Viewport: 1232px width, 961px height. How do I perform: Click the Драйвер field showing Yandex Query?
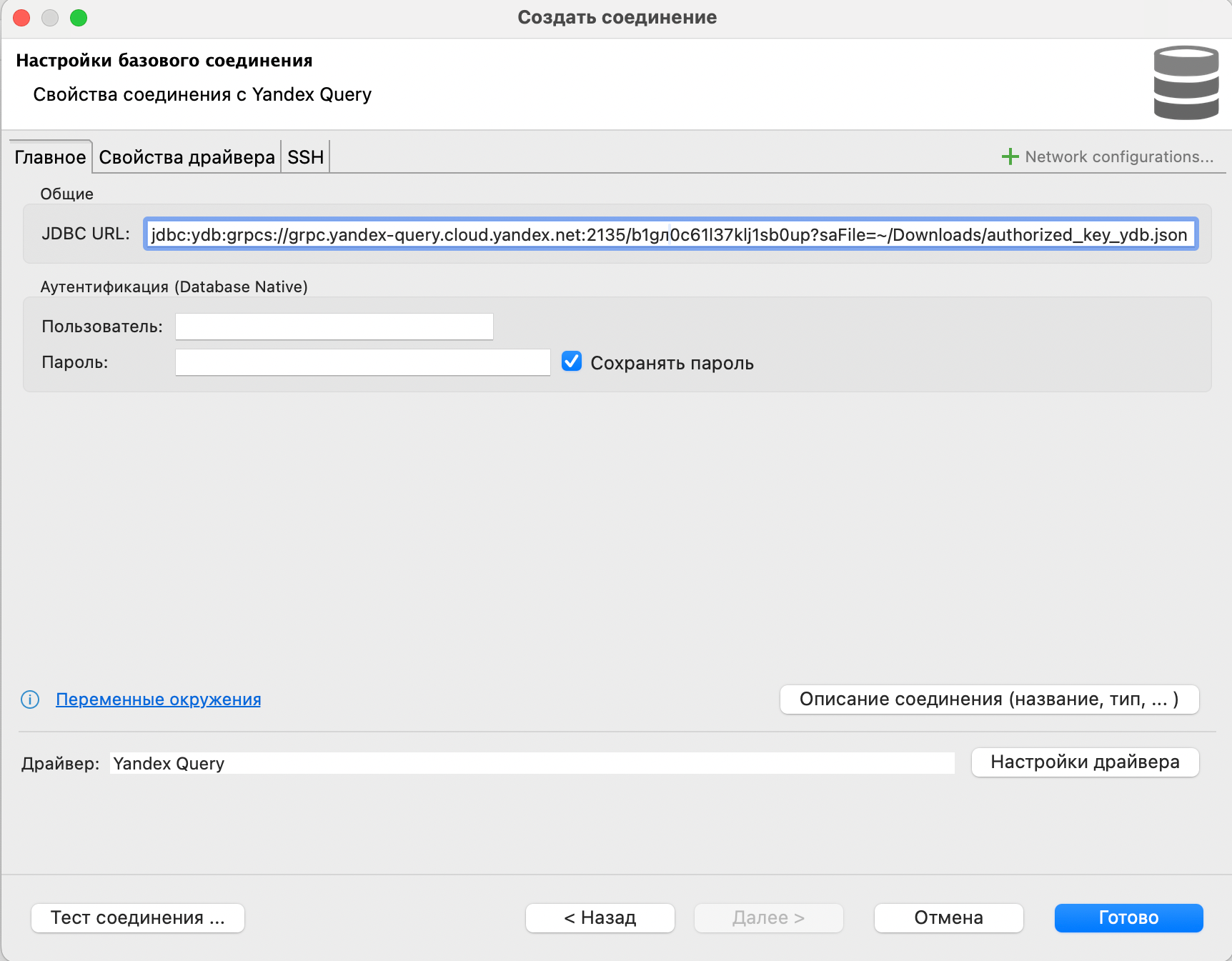click(x=532, y=763)
